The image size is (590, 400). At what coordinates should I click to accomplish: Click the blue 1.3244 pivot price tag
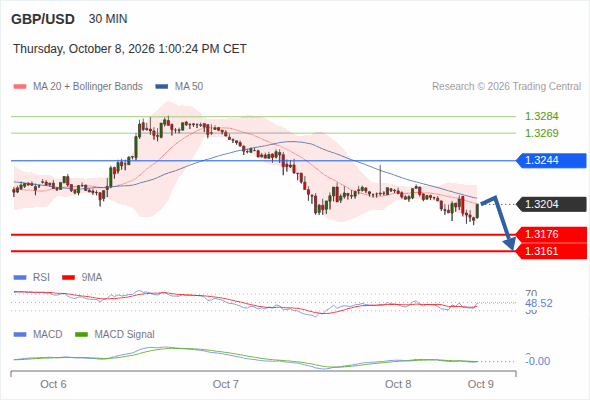coord(552,161)
